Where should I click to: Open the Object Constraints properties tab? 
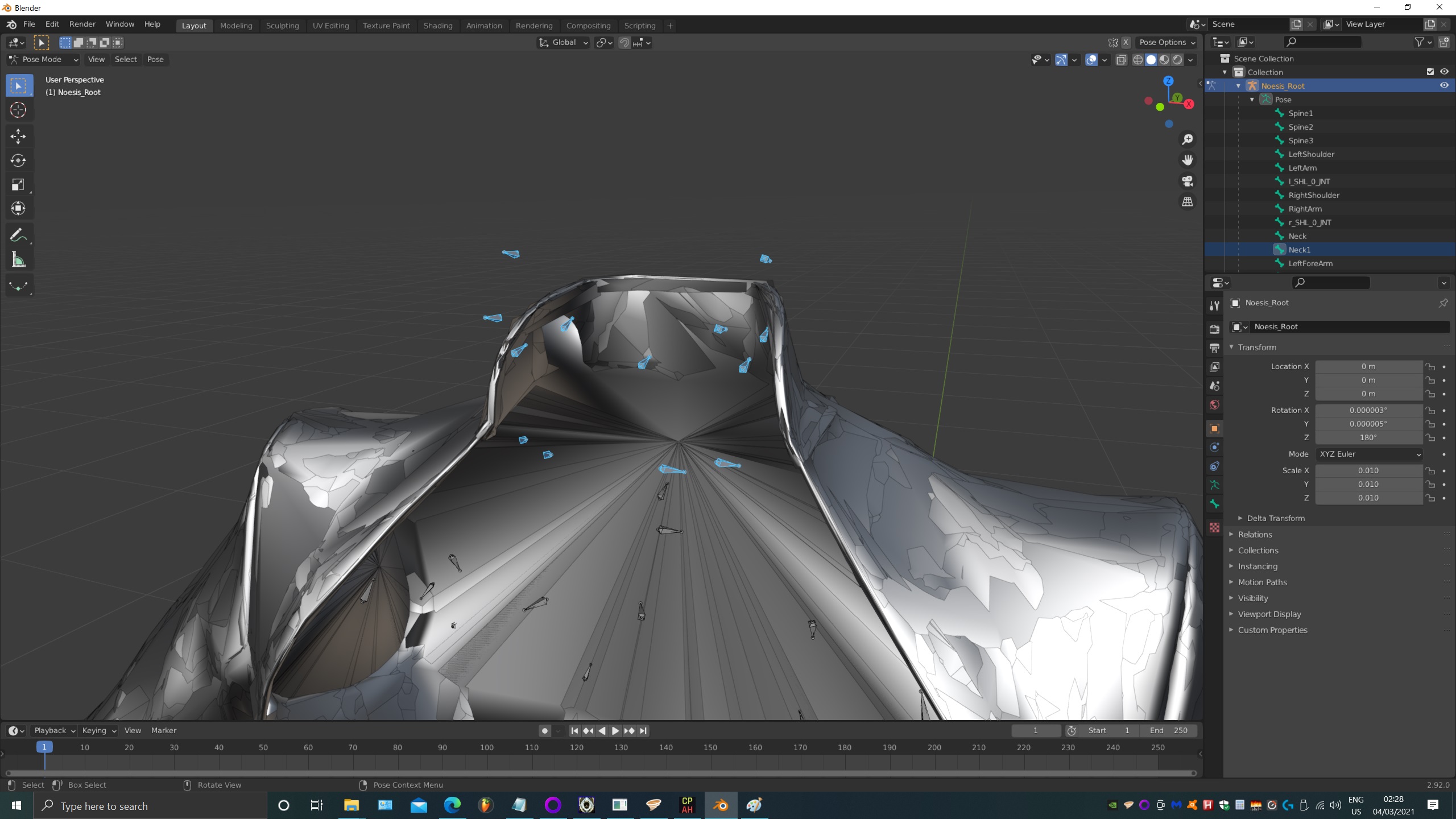[1214, 466]
